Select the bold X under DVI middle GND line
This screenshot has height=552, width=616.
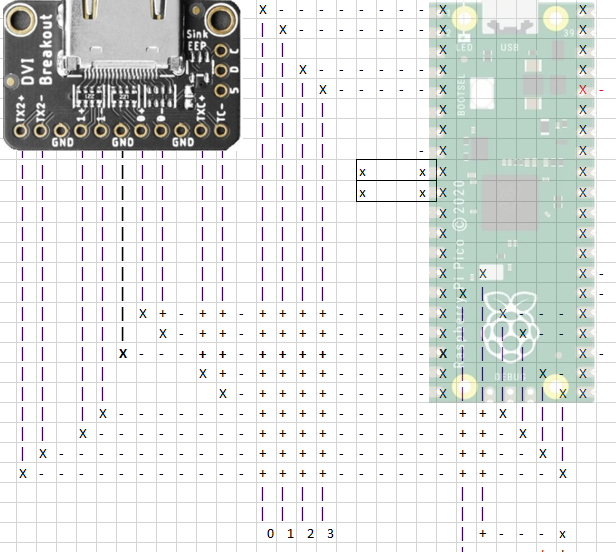123,353
